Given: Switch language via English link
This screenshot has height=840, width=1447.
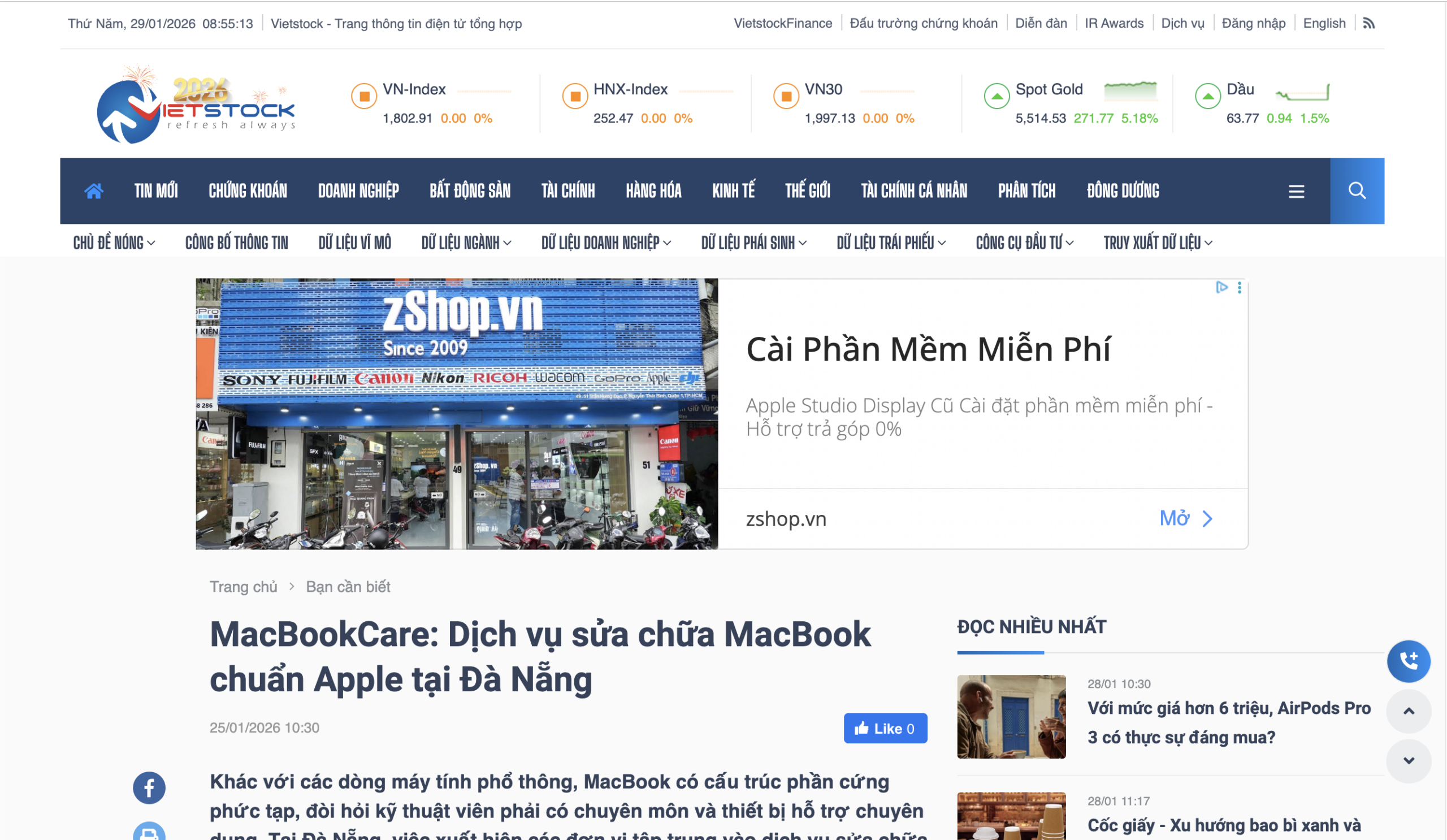Looking at the screenshot, I should click(x=1324, y=24).
